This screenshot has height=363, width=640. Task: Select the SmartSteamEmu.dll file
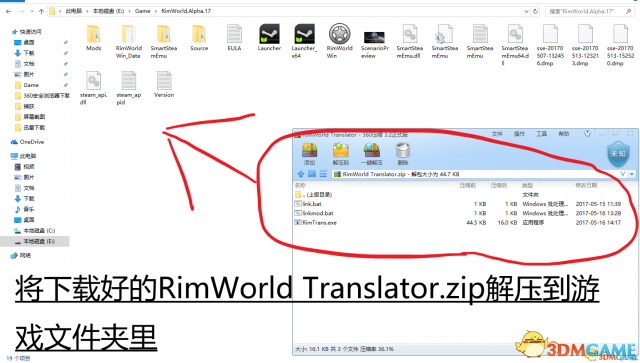[410, 41]
